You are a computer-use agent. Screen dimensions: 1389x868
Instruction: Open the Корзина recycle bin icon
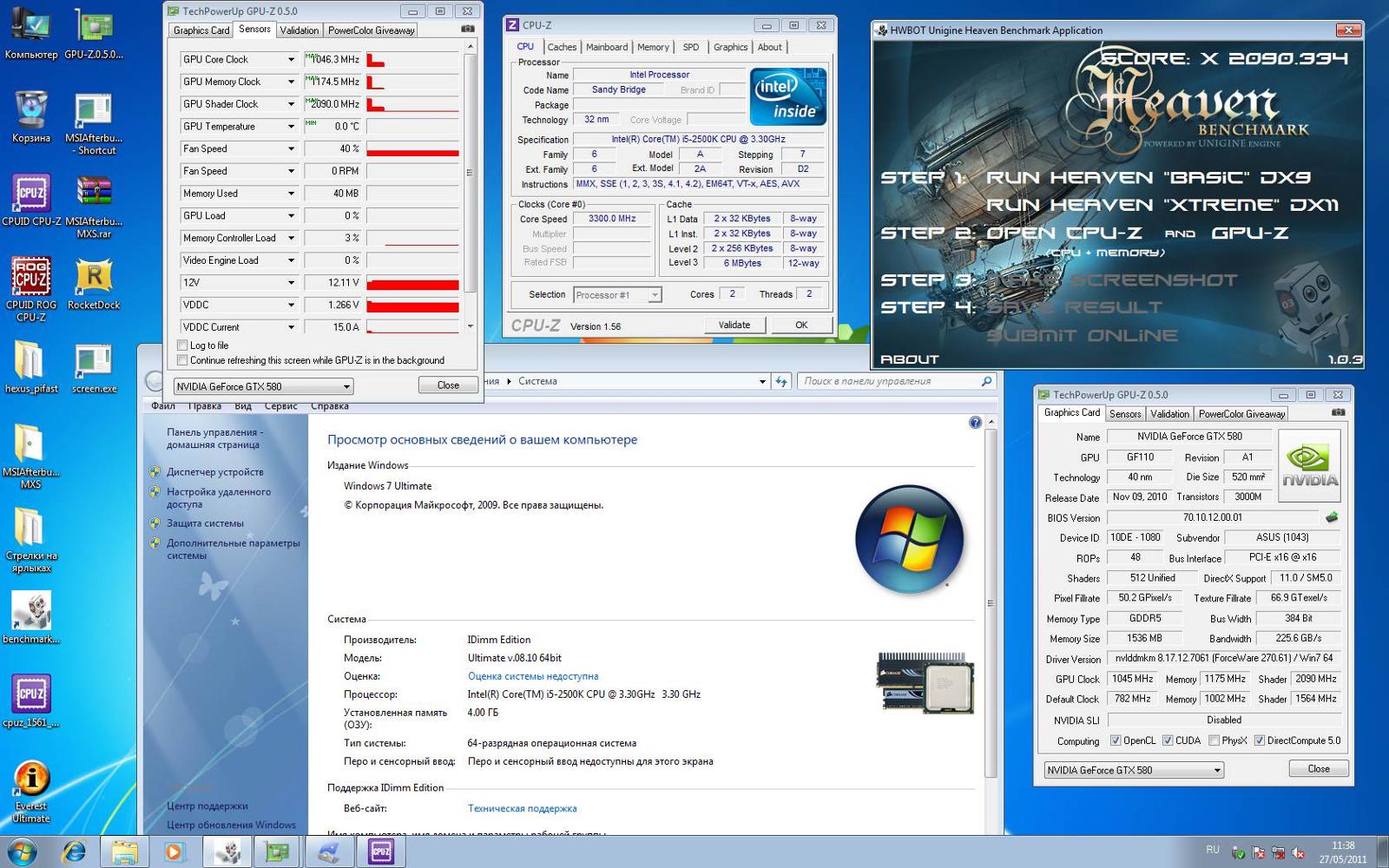click(x=31, y=116)
